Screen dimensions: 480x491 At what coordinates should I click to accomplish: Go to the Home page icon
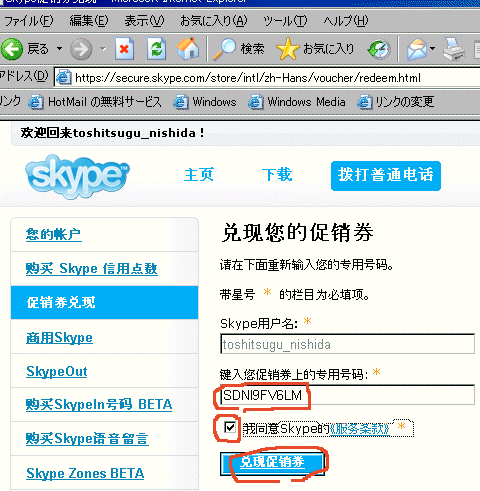coord(188,49)
